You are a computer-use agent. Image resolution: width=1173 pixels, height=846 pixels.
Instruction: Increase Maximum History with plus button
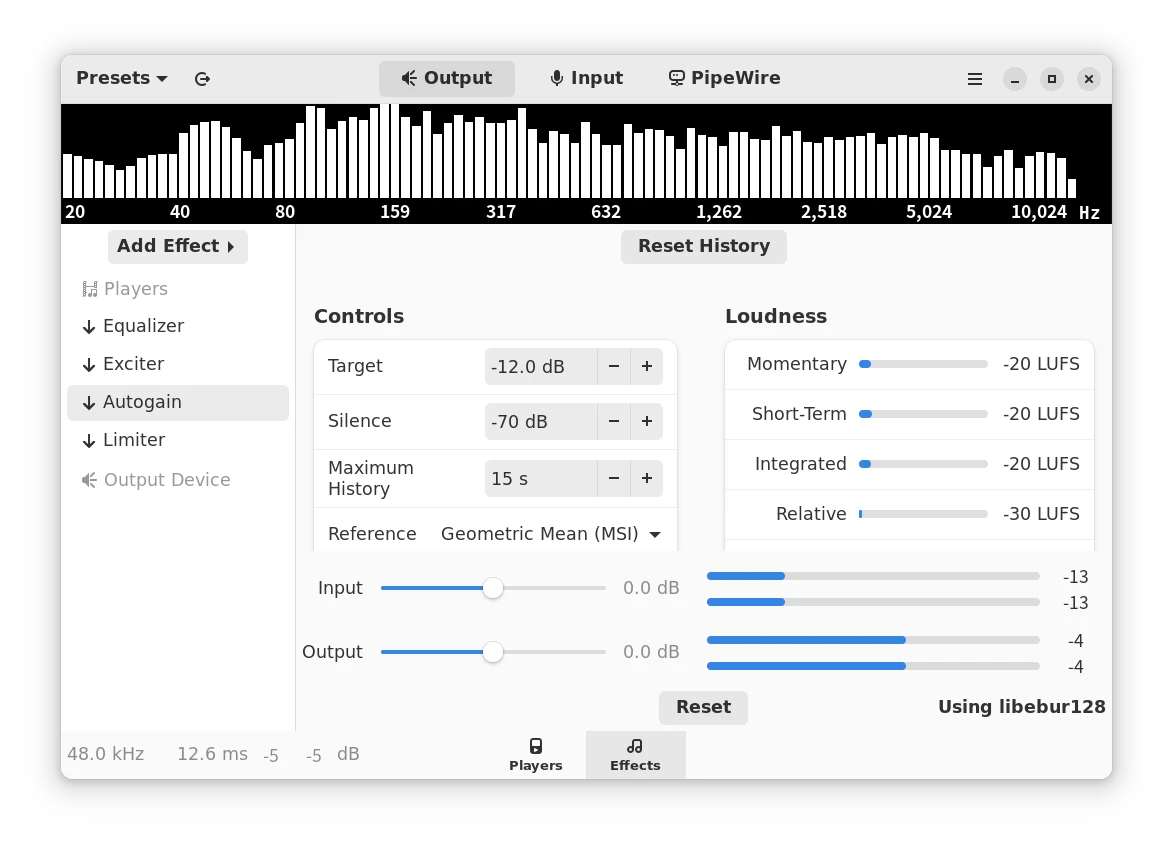pos(647,479)
